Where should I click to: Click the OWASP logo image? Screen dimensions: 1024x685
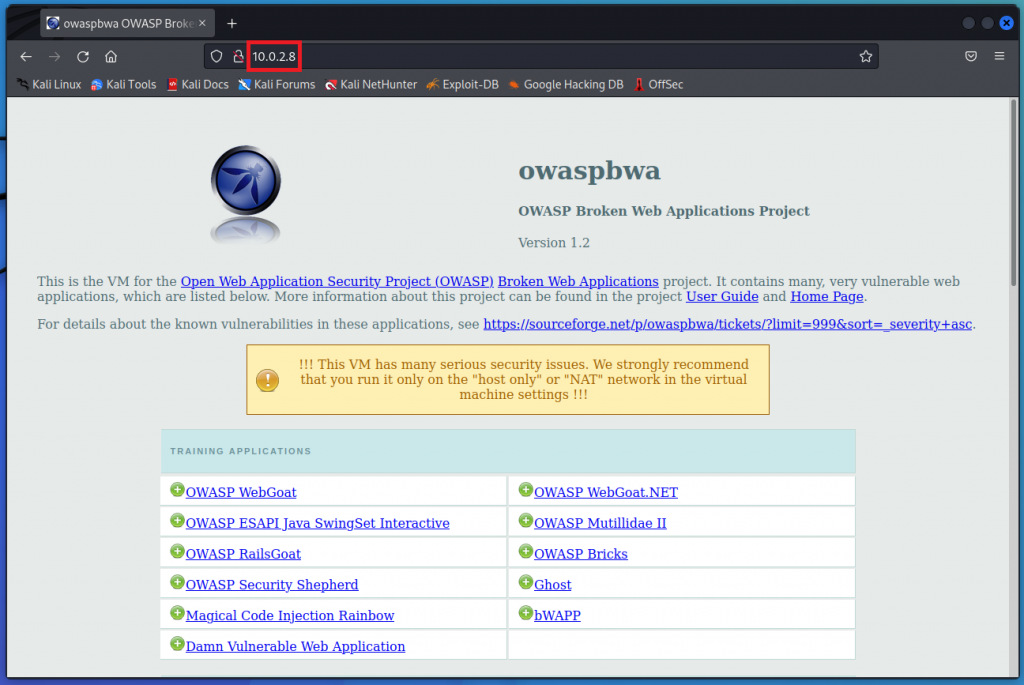tap(246, 194)
